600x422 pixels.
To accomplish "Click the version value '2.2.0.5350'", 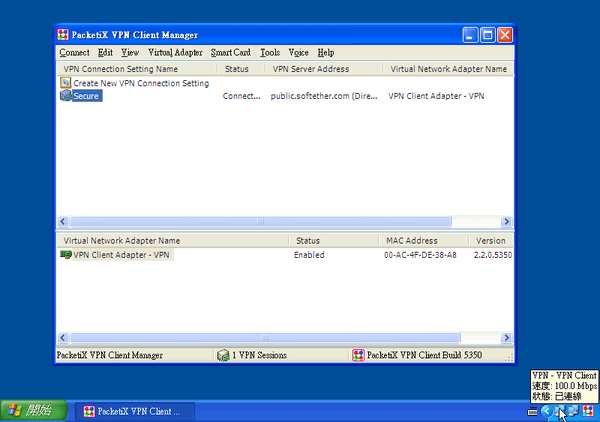I will [493, 255].
